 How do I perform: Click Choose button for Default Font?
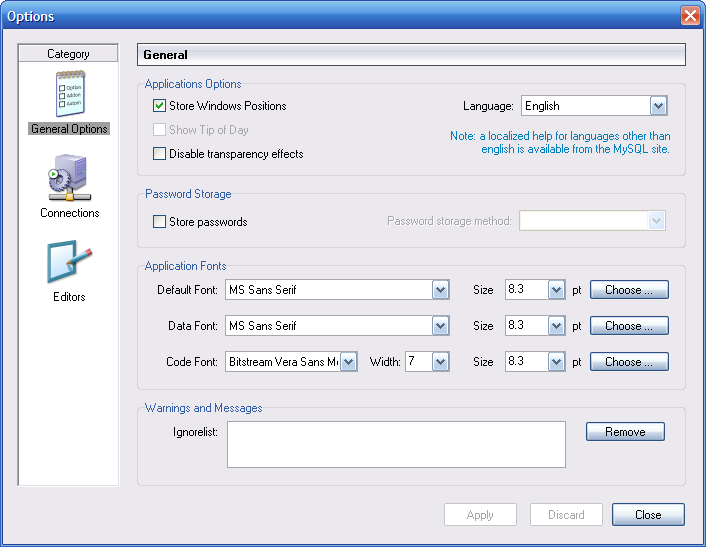pos(629,290)
